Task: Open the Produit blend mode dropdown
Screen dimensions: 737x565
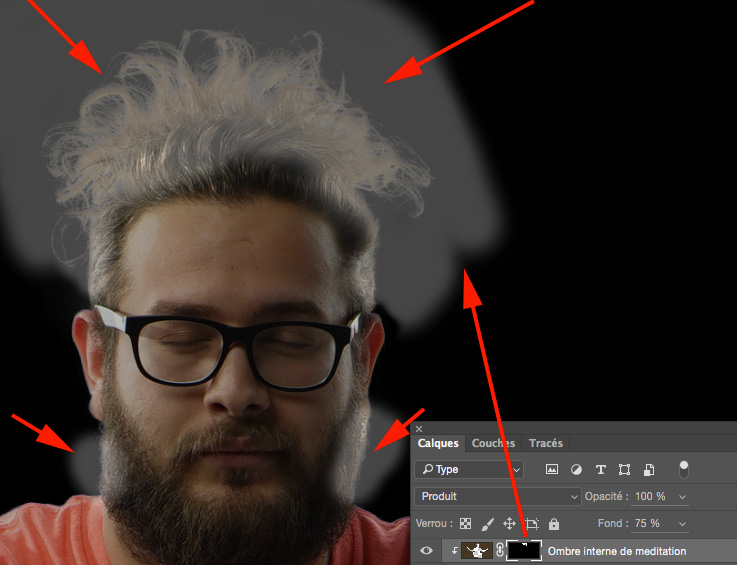Action: 498,496
